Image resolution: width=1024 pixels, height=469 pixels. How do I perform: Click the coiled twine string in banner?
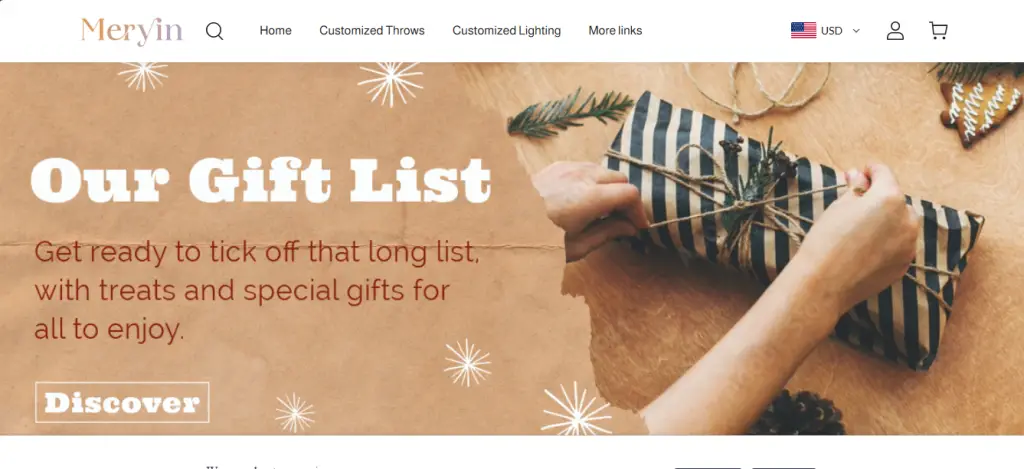click(x=758, y=88)
